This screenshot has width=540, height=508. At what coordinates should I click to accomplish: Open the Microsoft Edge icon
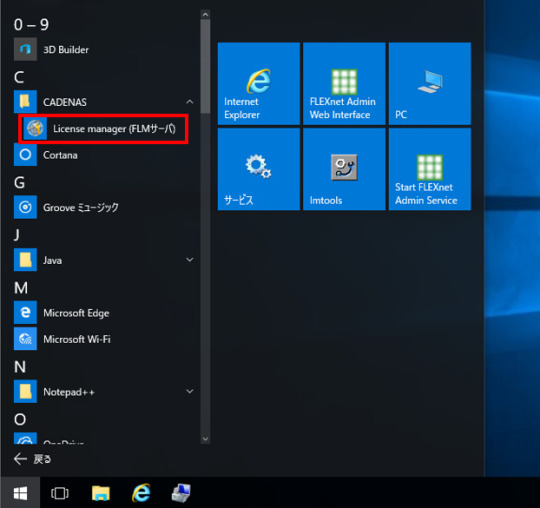click(x=25, y=312)
